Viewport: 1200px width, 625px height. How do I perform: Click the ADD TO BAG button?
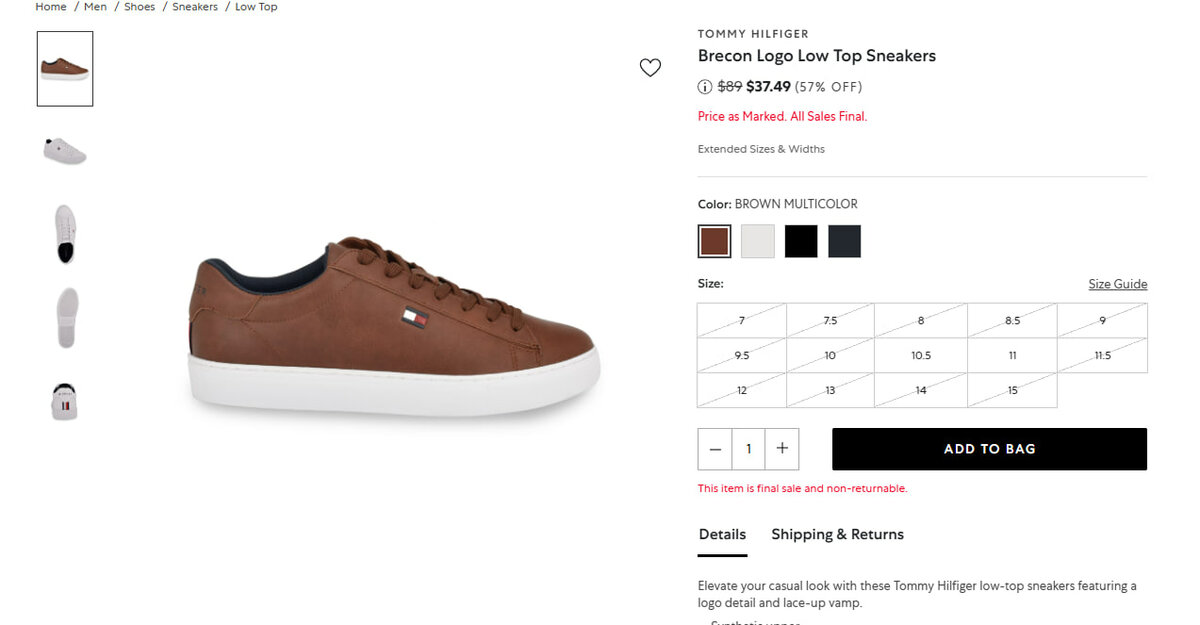coord(989,449)
